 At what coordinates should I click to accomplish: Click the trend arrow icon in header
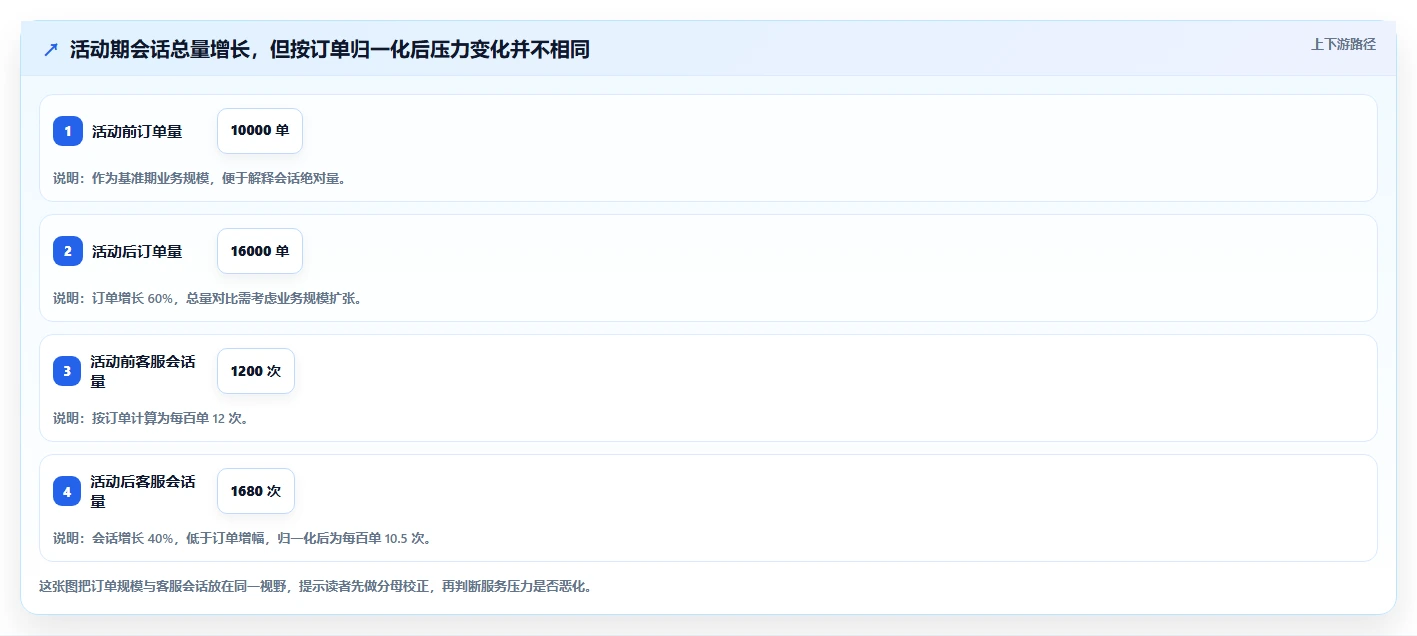(51, 49)
